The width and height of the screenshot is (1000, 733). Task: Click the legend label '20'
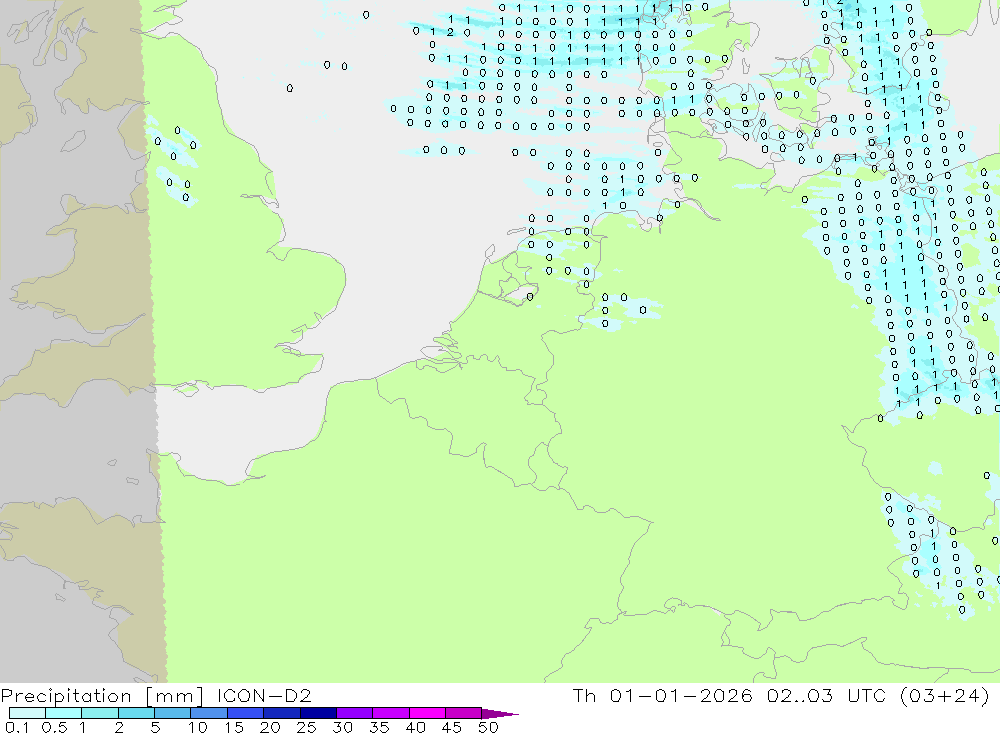[270, 727]
